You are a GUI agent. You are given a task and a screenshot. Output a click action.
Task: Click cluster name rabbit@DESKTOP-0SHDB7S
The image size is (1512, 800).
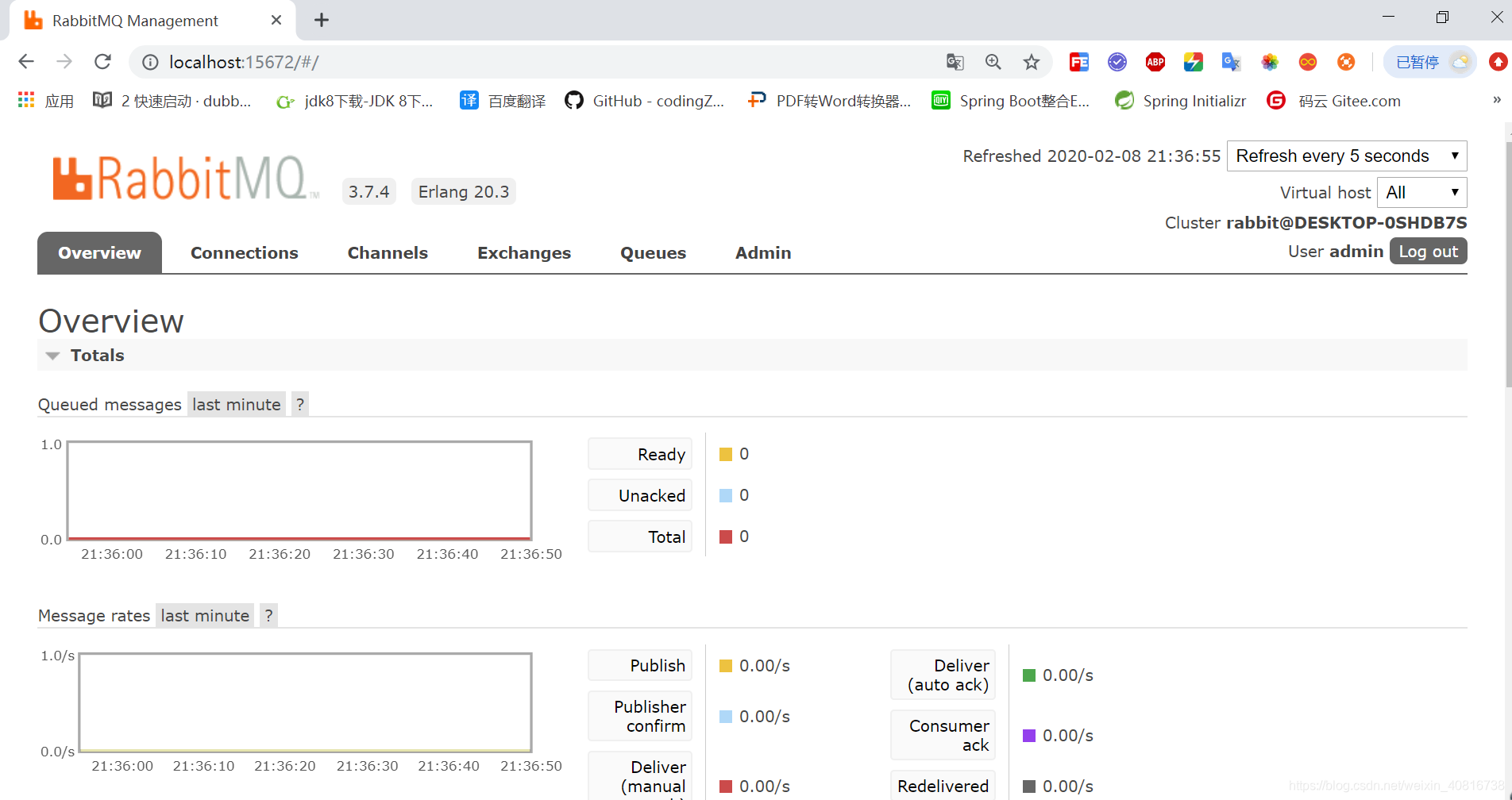point(1347,223)
